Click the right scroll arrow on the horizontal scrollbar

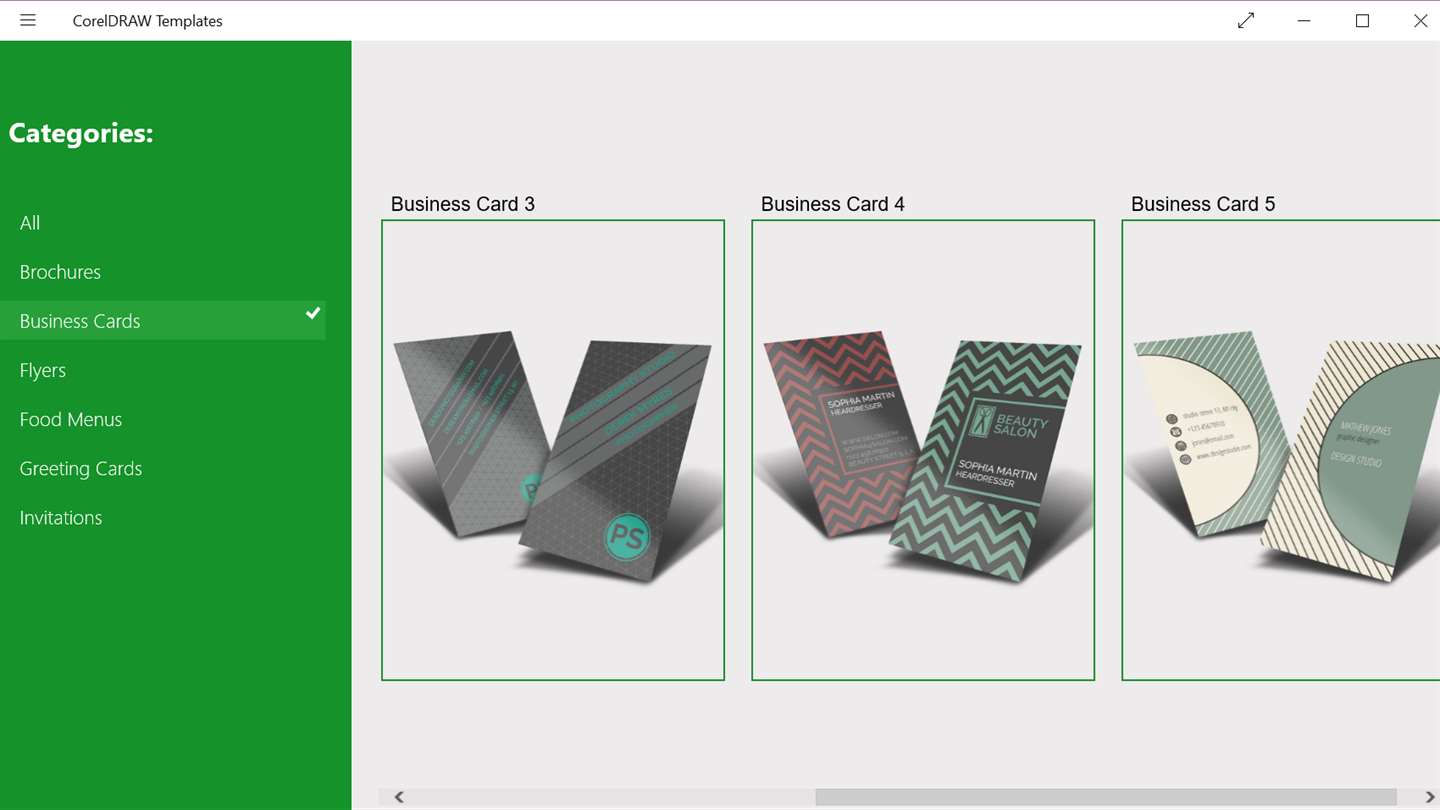pyautogui.click(x=1429, y=797)
